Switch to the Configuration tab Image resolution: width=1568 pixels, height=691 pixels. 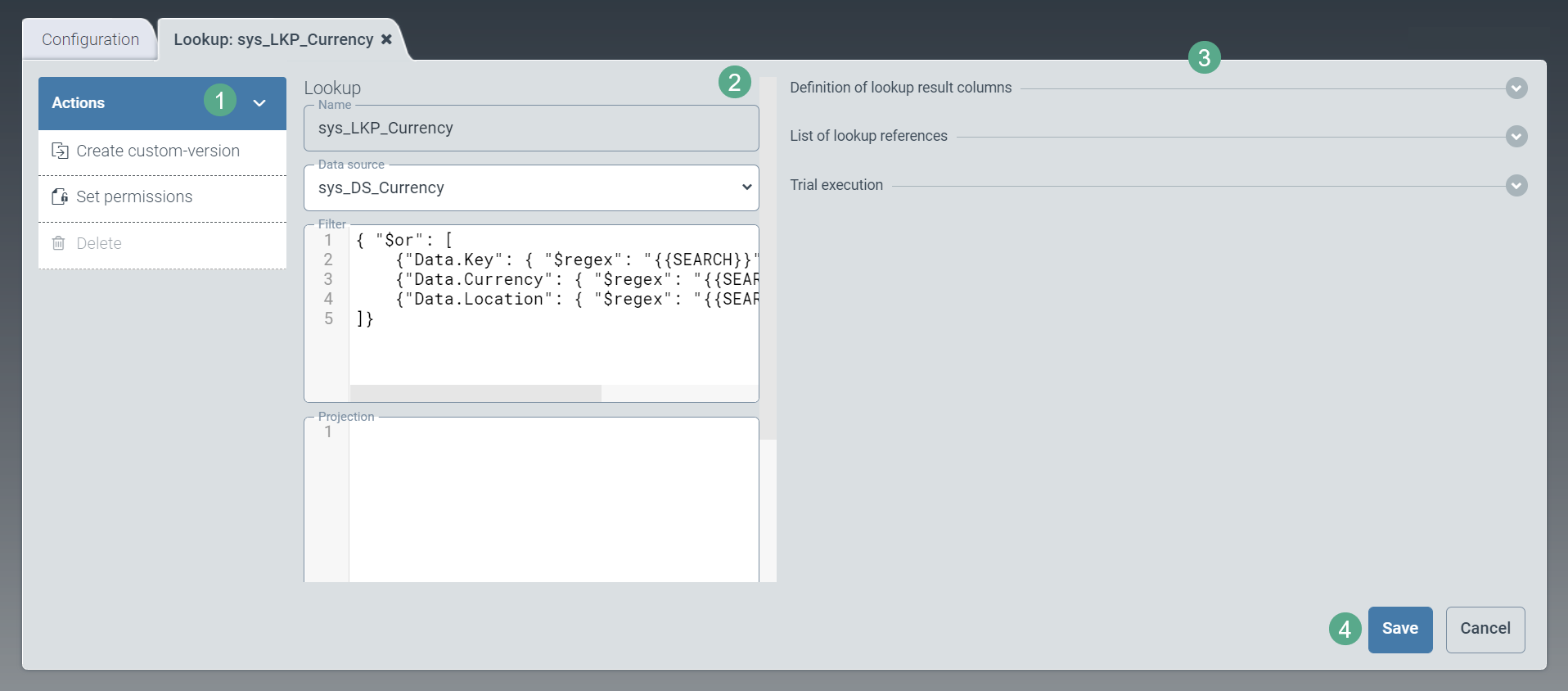pyautogui.click(x=90, y=39)
